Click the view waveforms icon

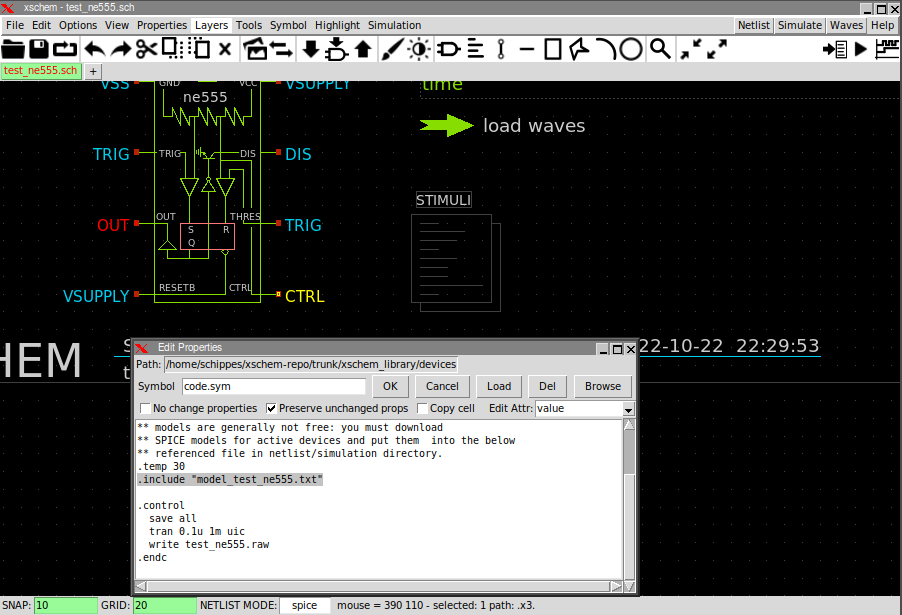click(887, 48)
